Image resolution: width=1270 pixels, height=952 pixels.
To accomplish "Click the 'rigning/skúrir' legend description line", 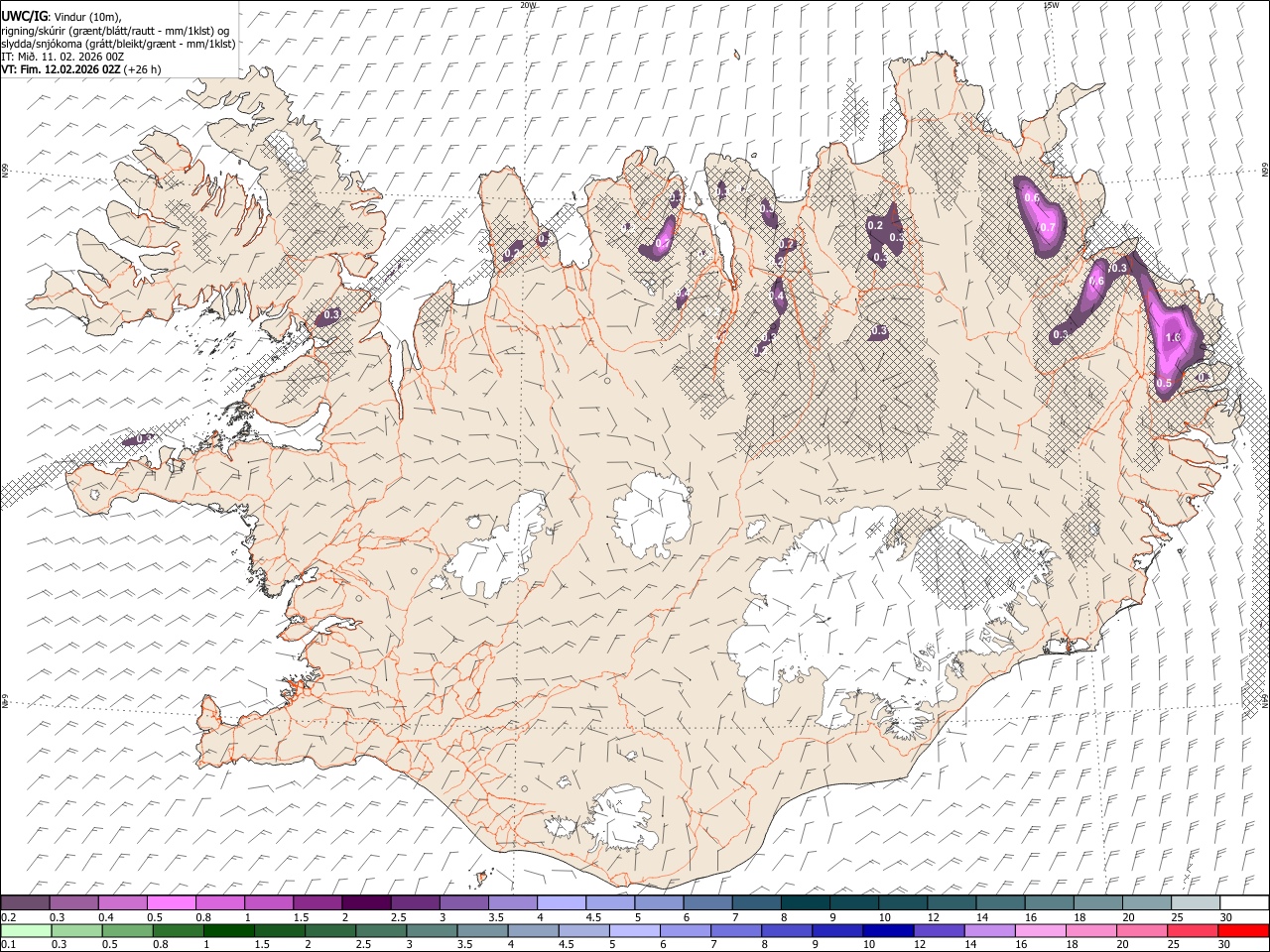I will (x=114, y=31).
